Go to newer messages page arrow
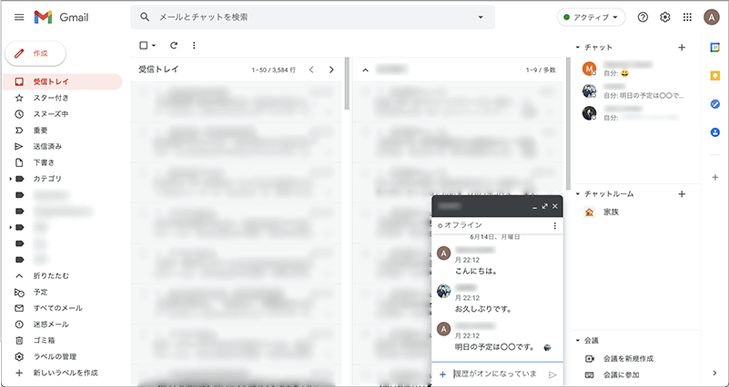 point(311,70)
